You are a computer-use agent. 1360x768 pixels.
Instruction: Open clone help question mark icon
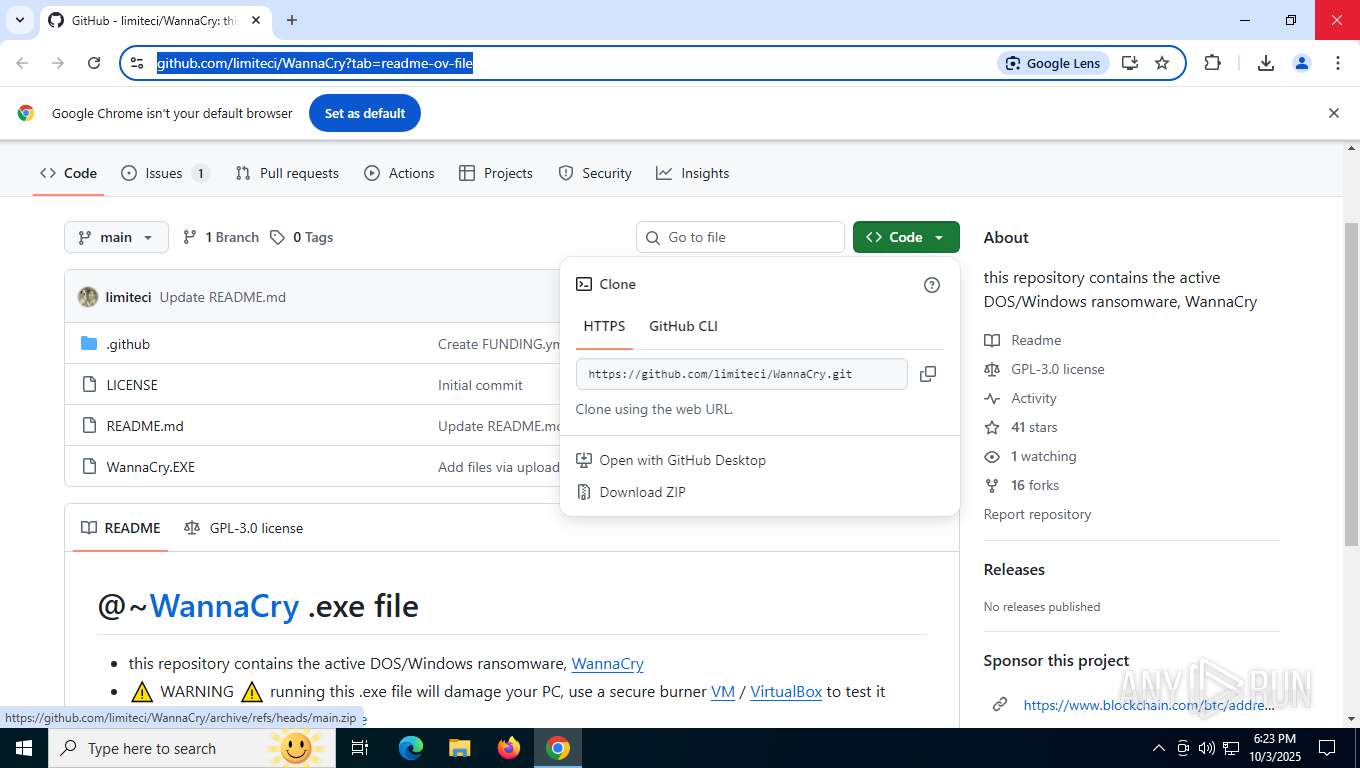(932, 285)
